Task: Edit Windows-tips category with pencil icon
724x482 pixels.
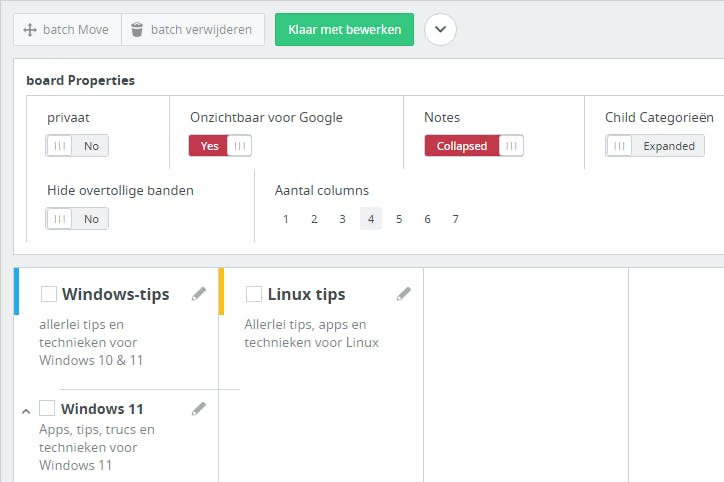Action: (199, 294)
